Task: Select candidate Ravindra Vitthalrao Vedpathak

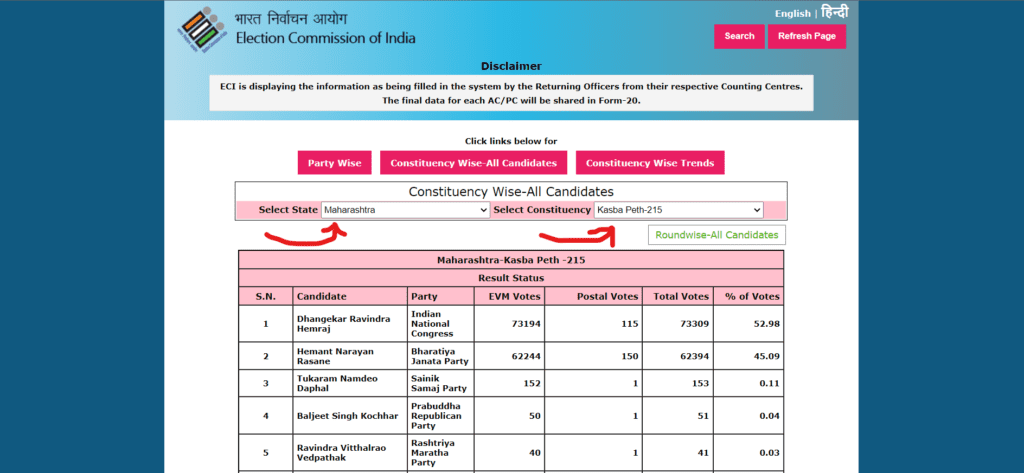Action: click(340, 452)
